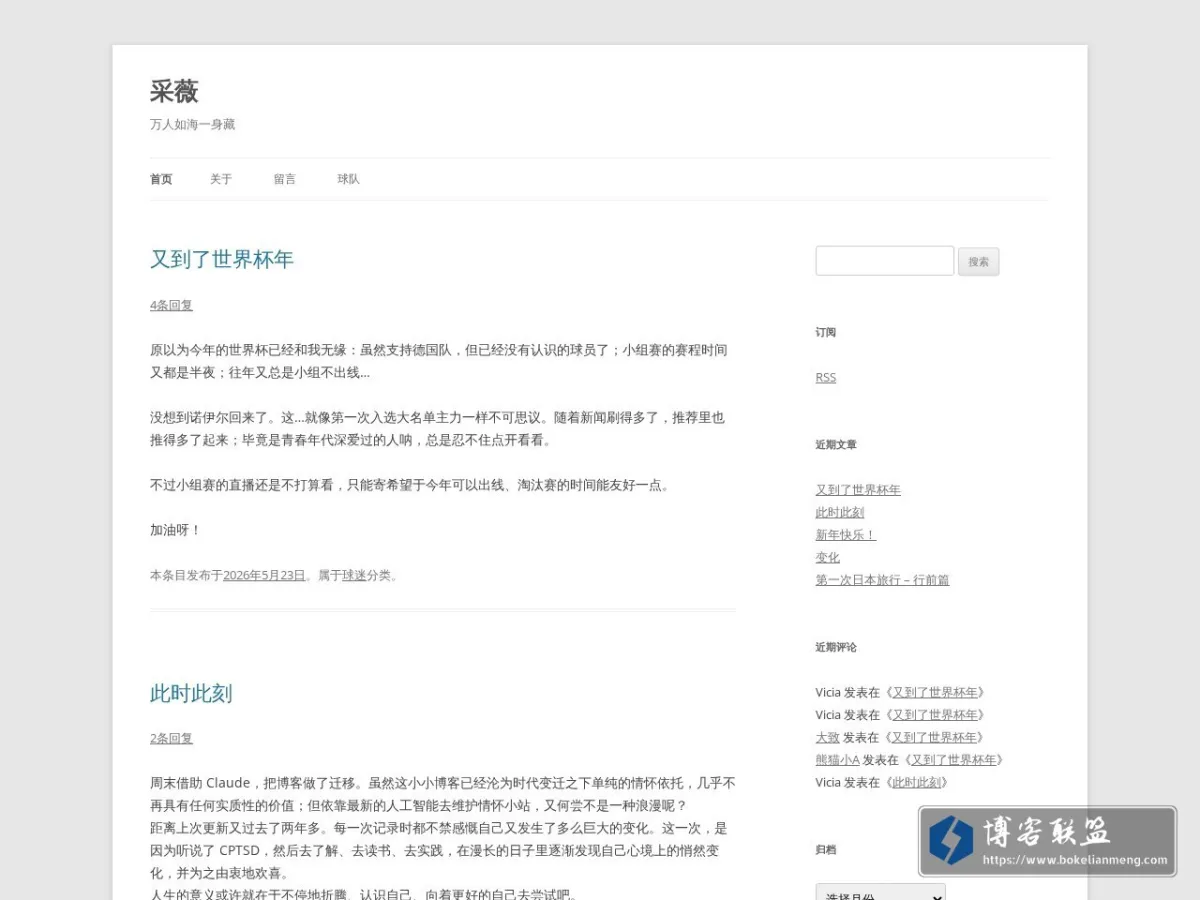The width and height of the screenshot is (1200, 900).
Task: Open 《又到了世界杯年》 in 熊猫小A's comment row
Action: tap(954, 760)
